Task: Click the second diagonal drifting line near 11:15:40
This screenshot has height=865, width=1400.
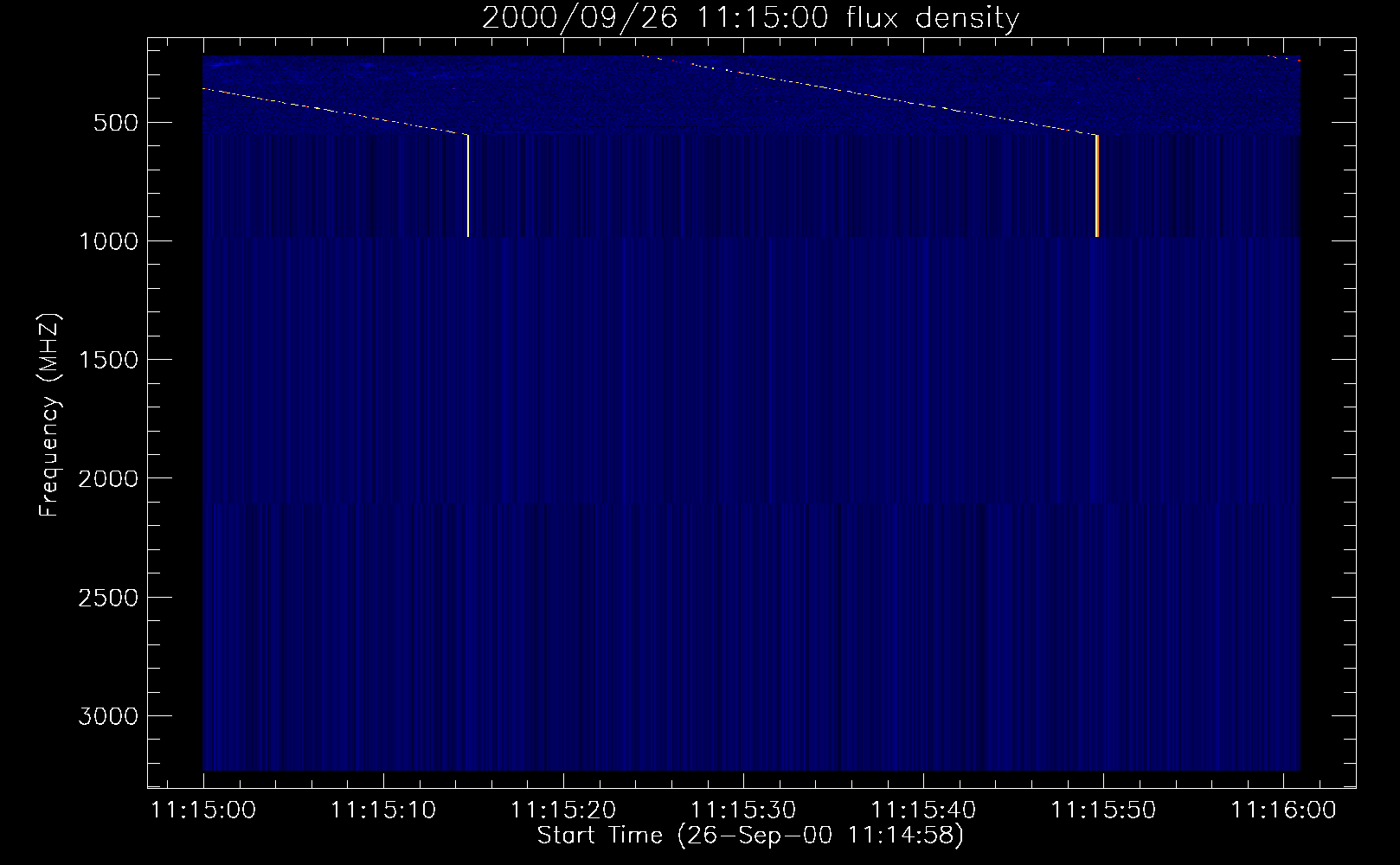Action: 870,95
